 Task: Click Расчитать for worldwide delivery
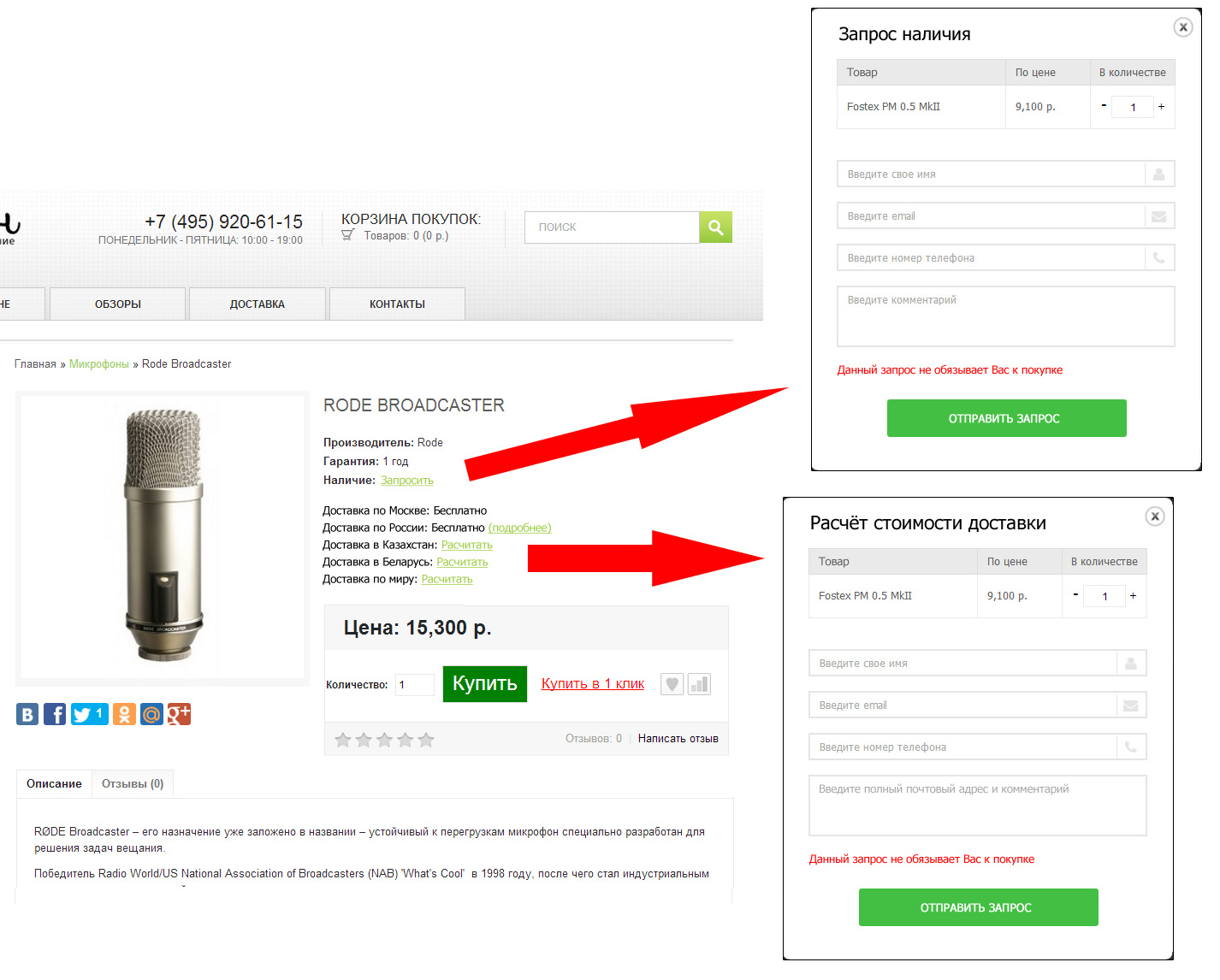click(447, 580)
